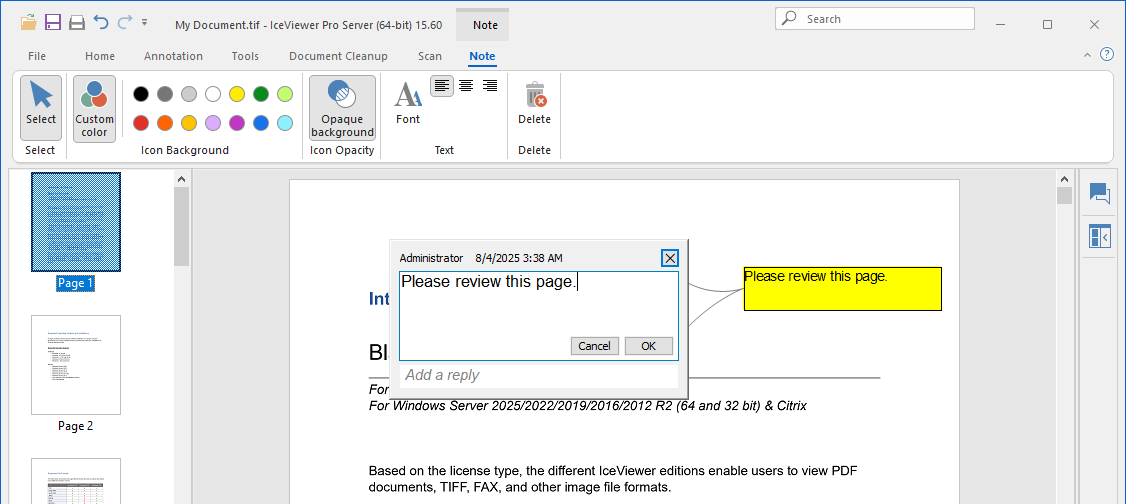This screenshot has width=1126, height=504.
Task: Switch to the Home ribbon tab
Action: click(x=100, y=56)
